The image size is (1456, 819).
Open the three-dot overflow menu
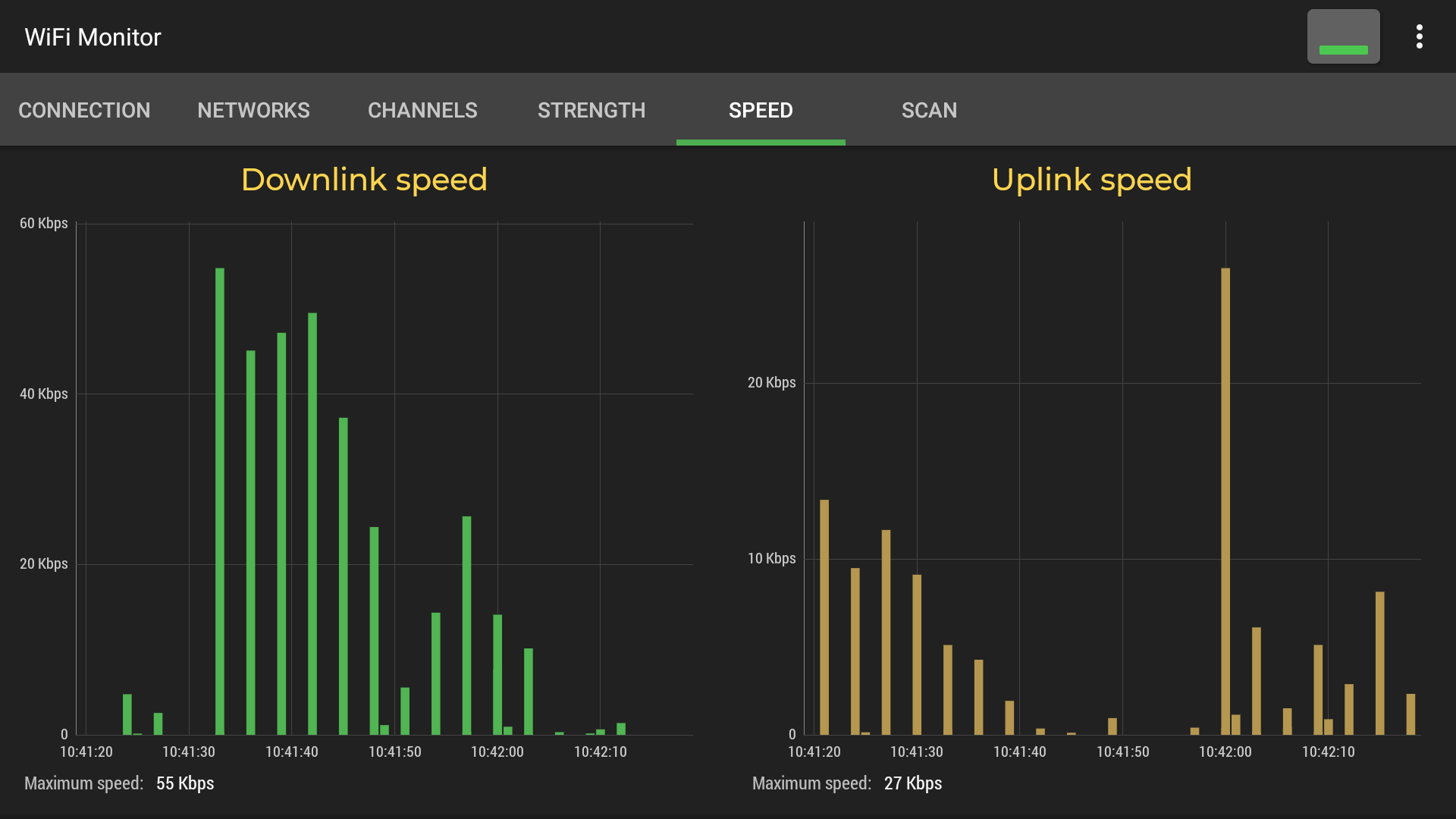coord(1420,36)
